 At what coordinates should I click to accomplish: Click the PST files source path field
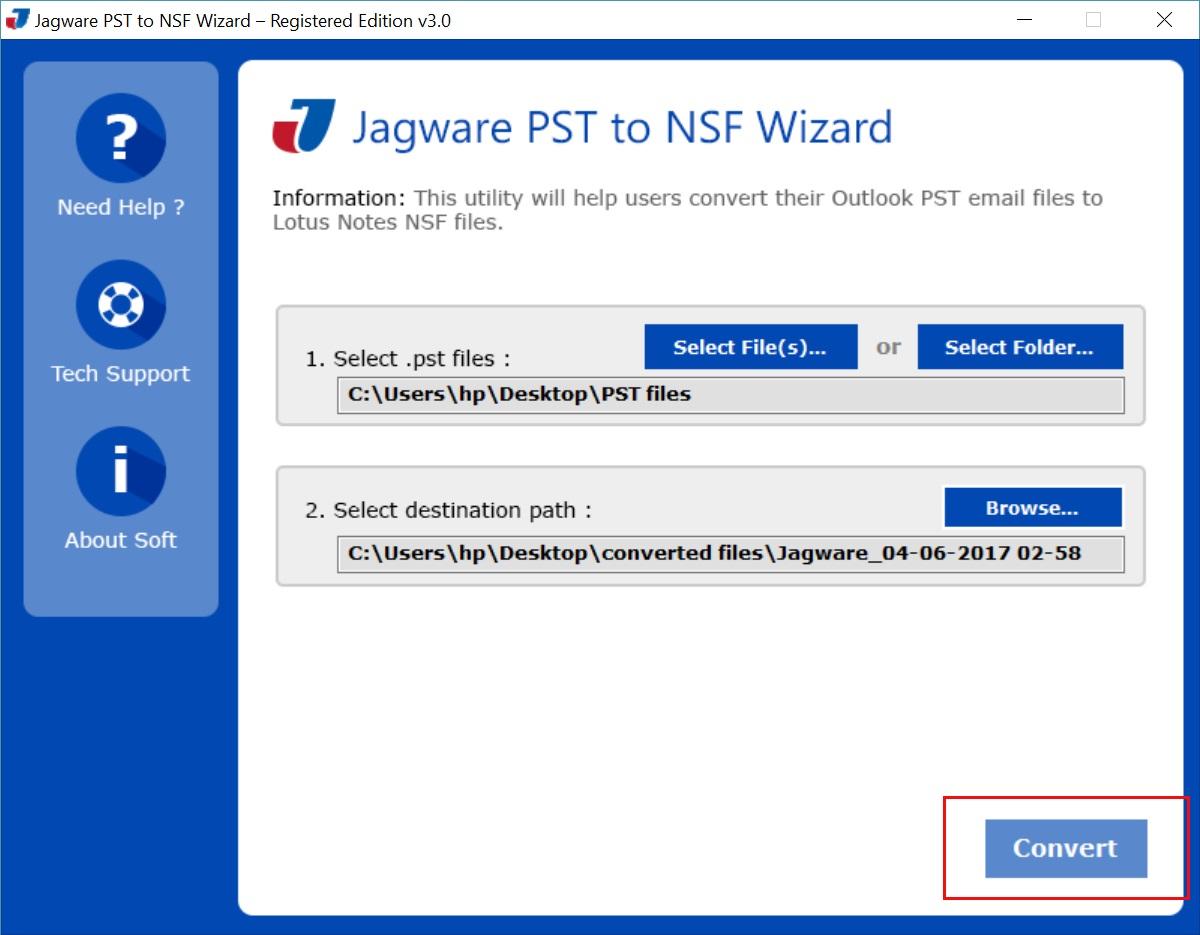pyautogui.click(x=731, y=395)
